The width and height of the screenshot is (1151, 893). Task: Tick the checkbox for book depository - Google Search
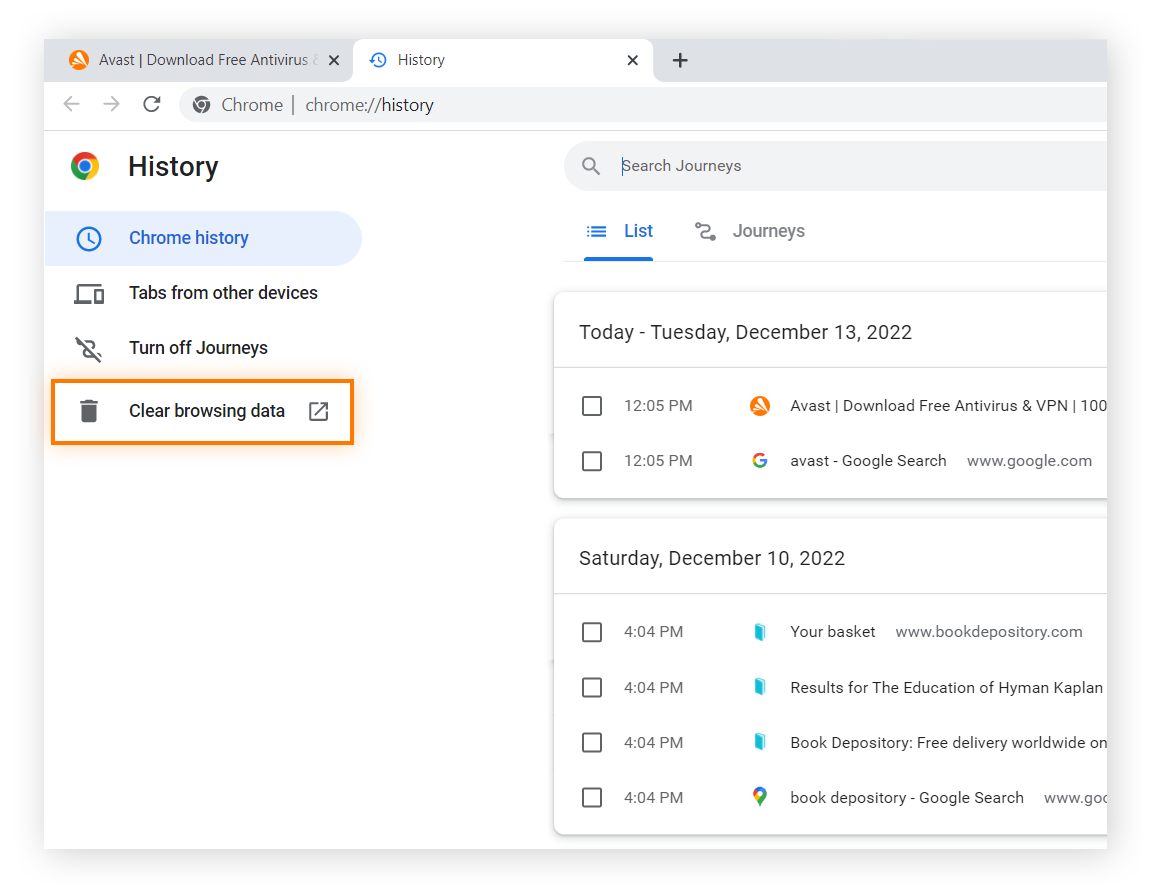tap(591, 797)
